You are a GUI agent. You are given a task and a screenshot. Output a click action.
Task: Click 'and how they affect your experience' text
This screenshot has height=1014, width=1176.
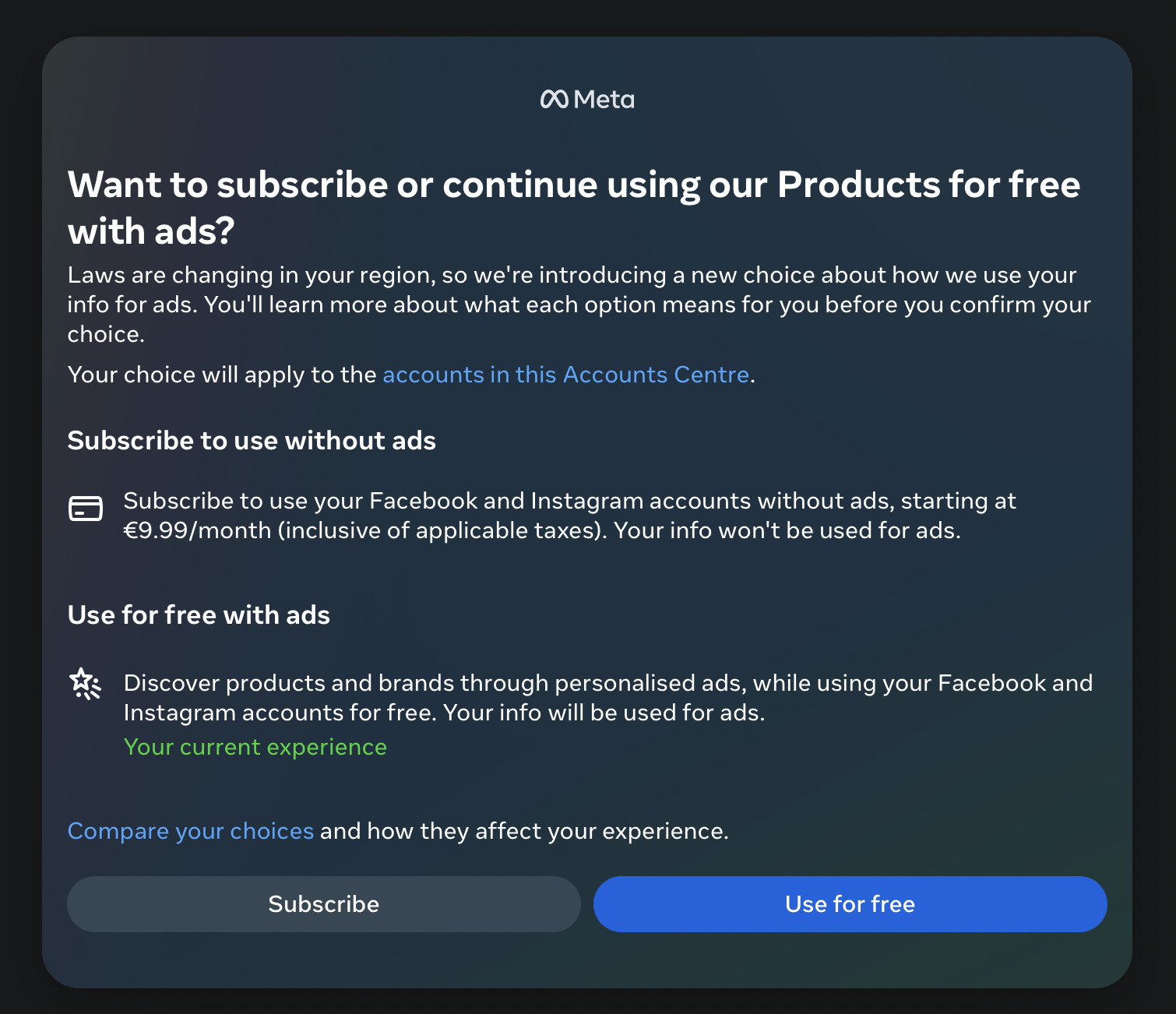point(524,831)
